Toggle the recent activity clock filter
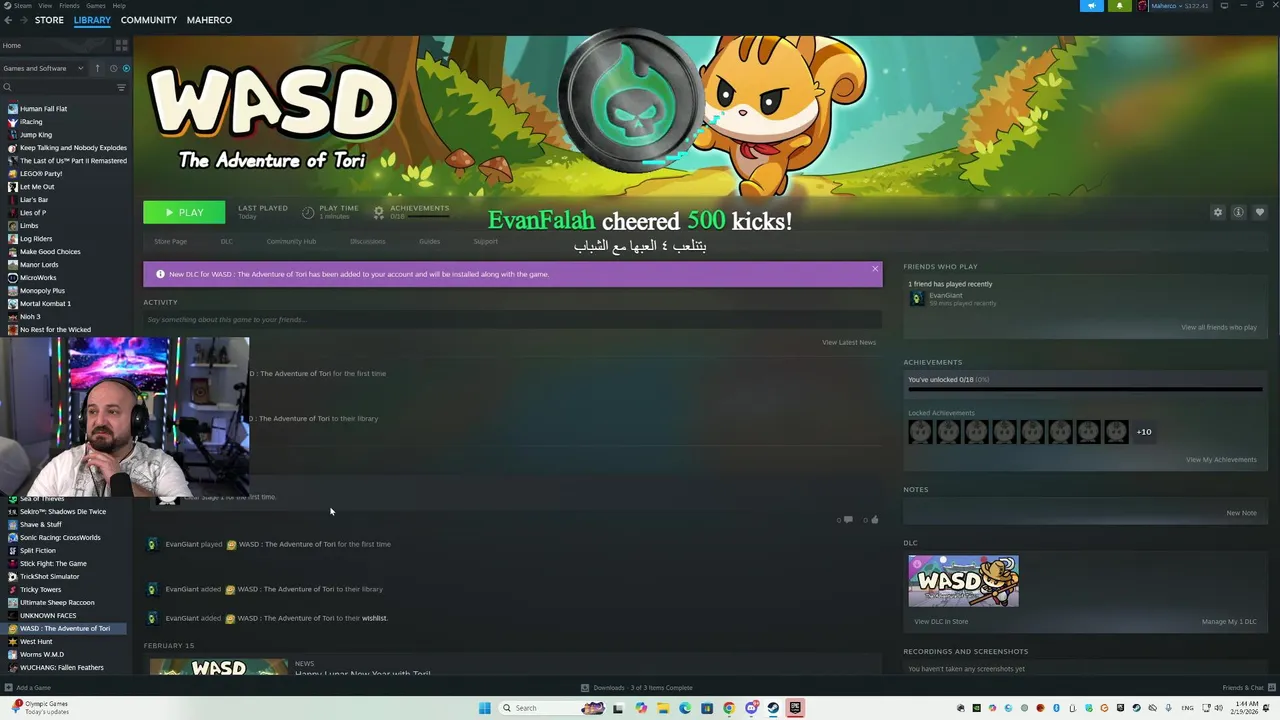Viewport: 1280px width, 720px height. point(113,68)
